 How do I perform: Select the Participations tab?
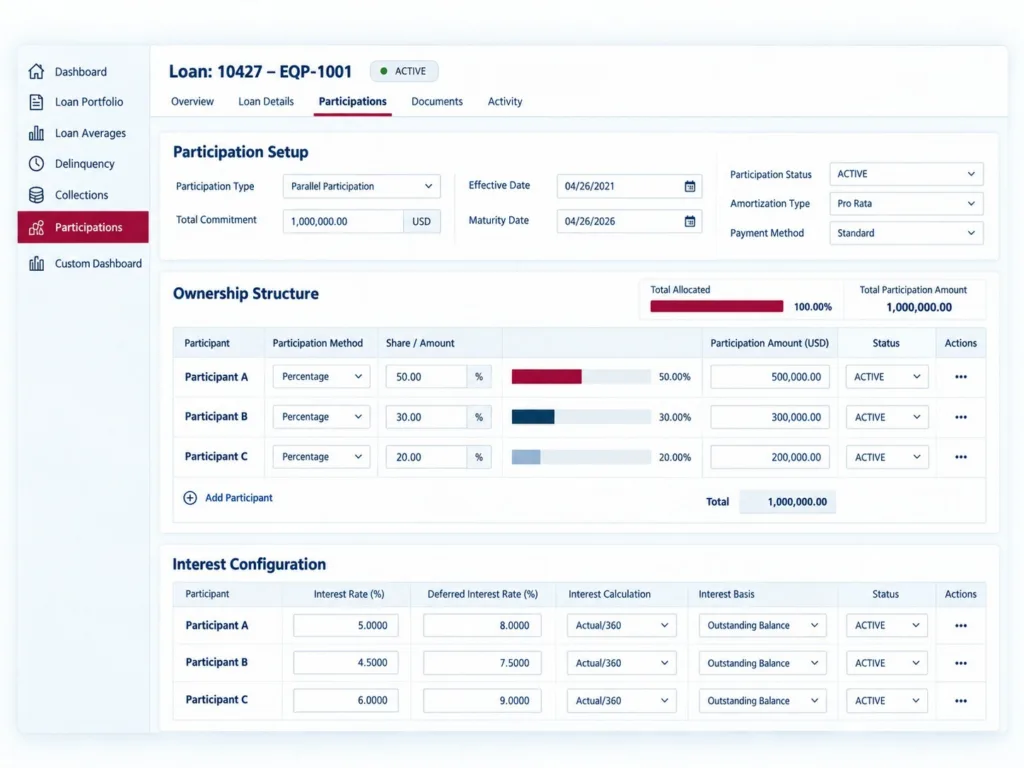click(x=353, y=101)
